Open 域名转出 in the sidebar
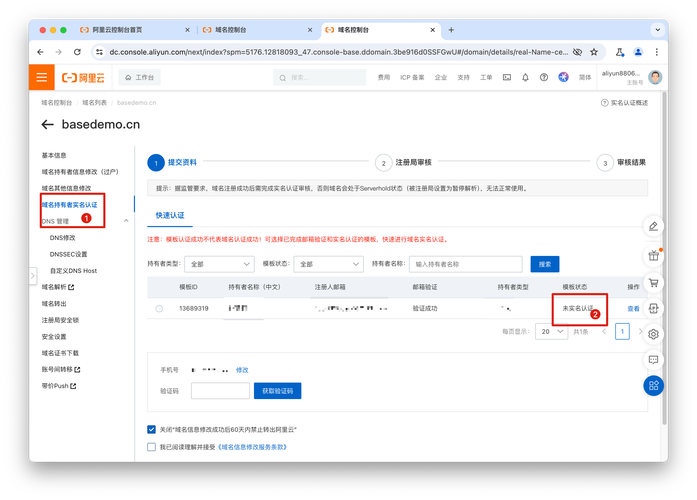 pos(54,304)
